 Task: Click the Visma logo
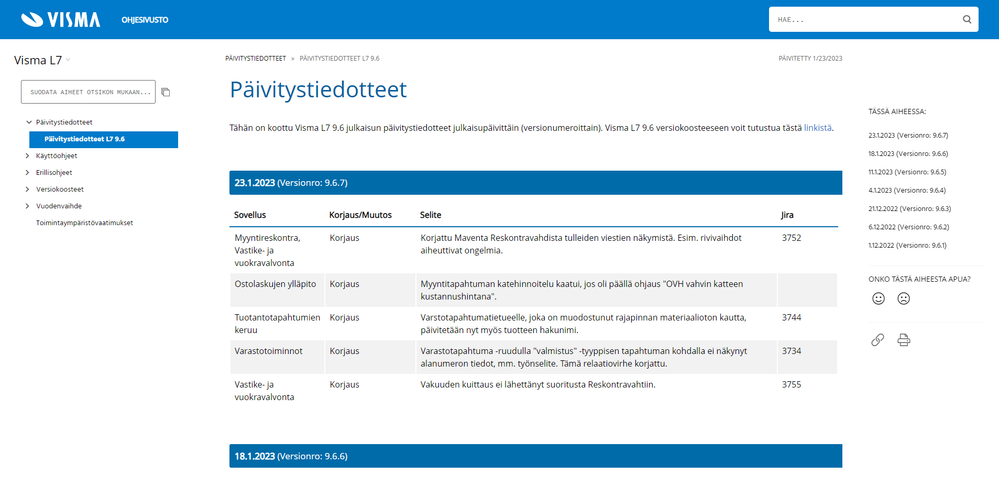click(61, 20)
